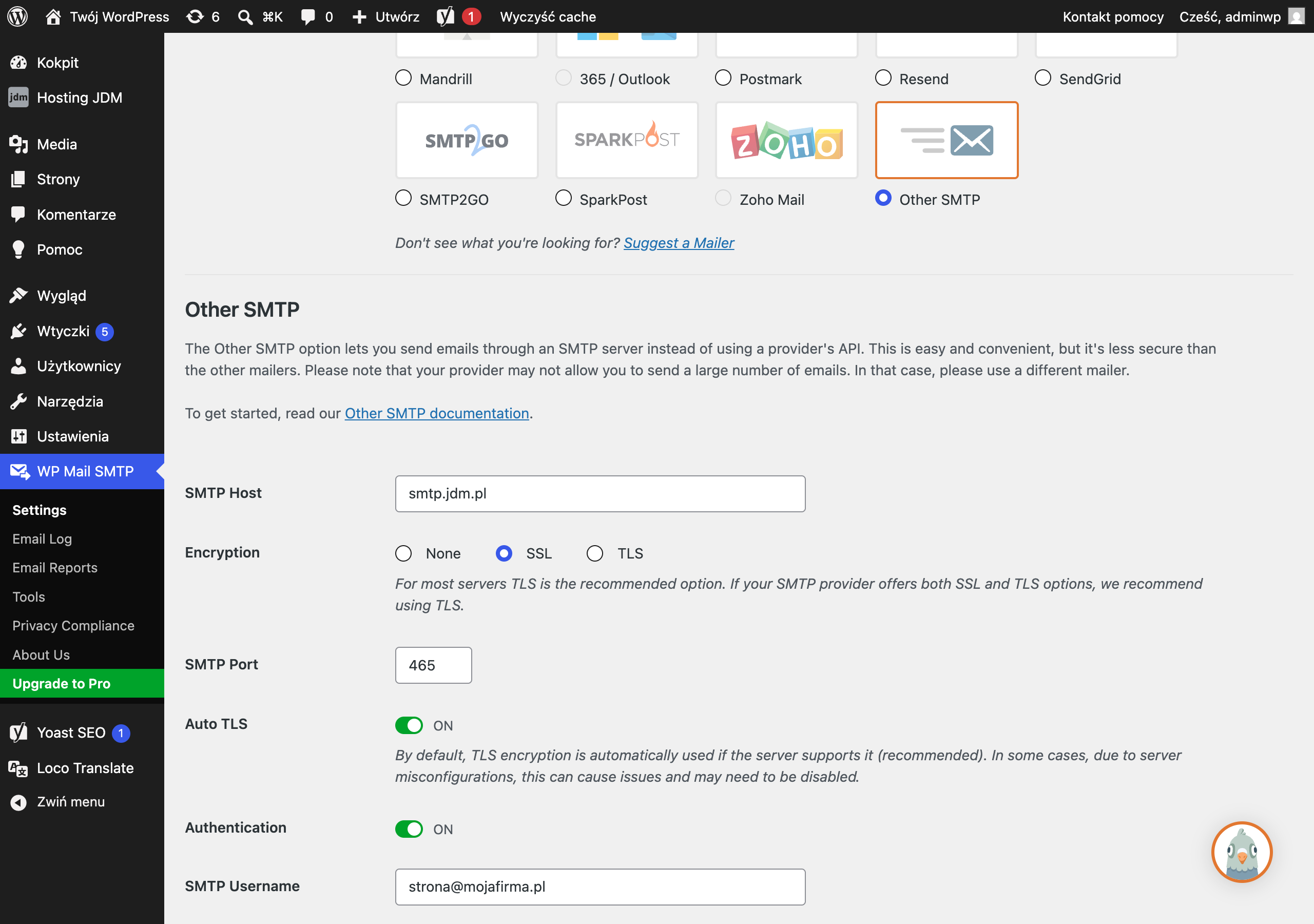Click the SMTP Username input field
This screenshot has width=1314, height=924.
[601, 887]
